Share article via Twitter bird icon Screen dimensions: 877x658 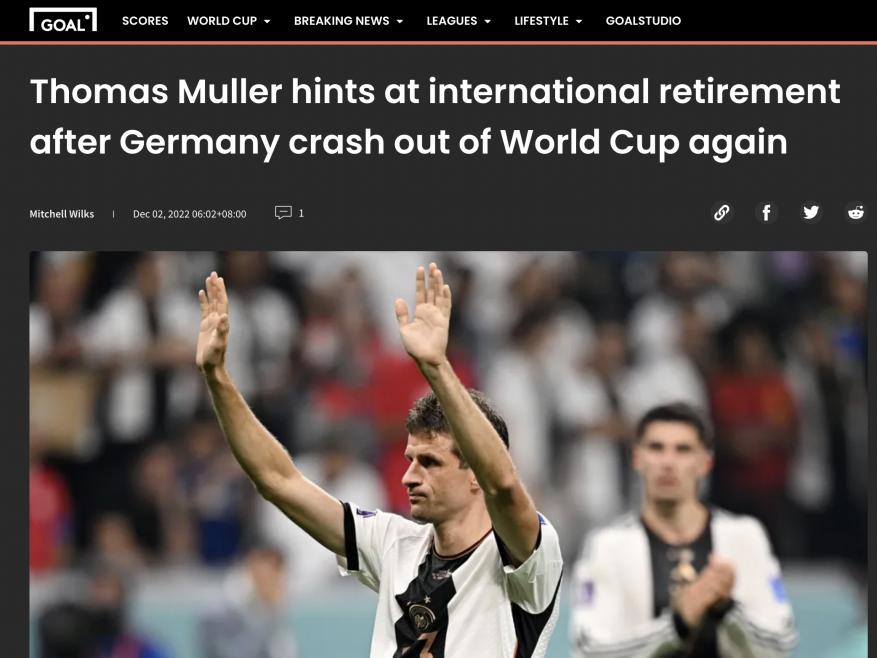pos(811,213)
